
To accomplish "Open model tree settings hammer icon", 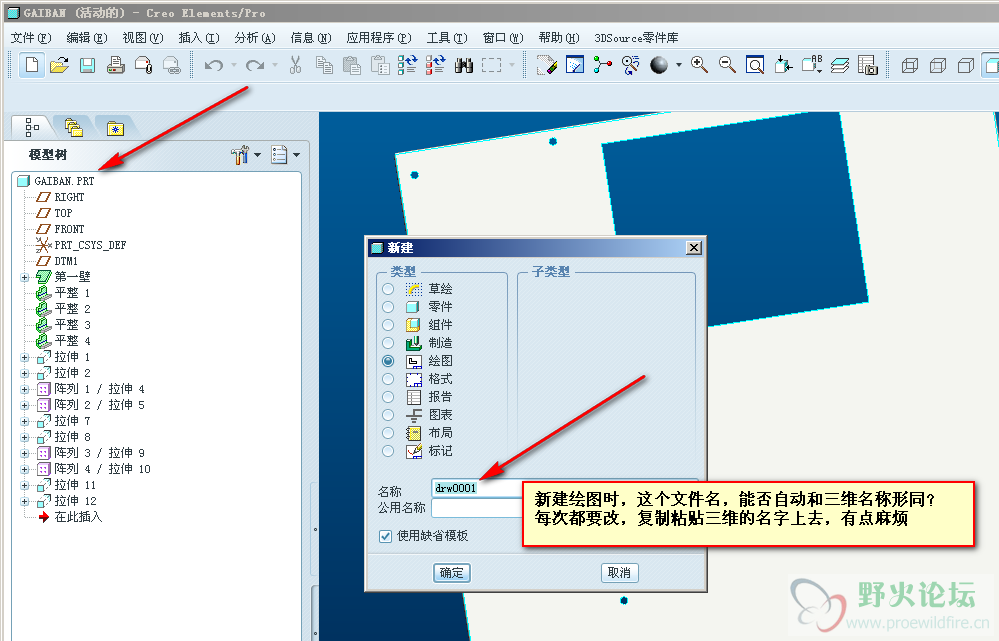I will 240,155.
